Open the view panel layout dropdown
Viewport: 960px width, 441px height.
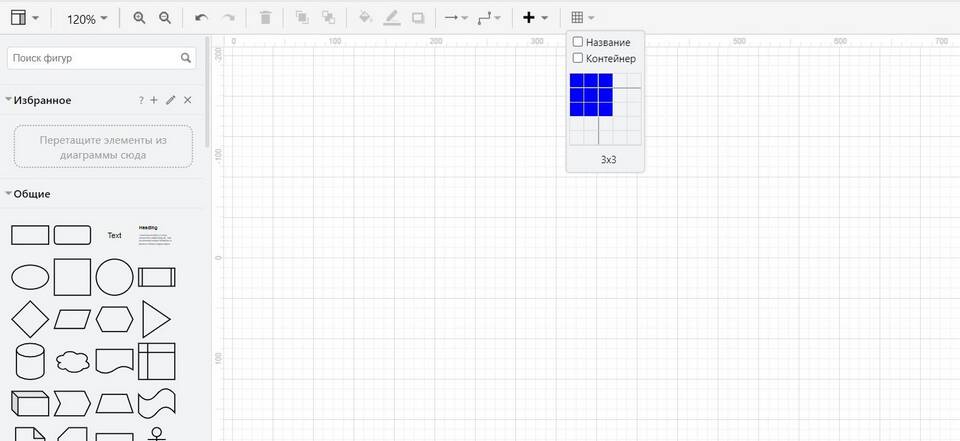click(24, 18)
